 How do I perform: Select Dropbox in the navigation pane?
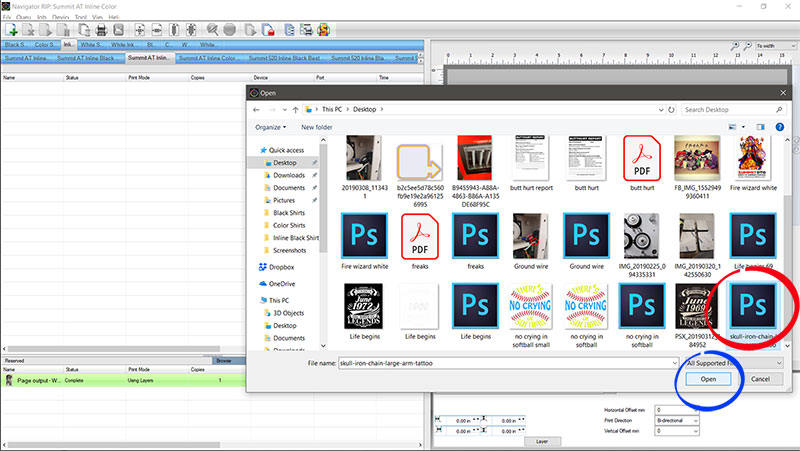(281, 267)
